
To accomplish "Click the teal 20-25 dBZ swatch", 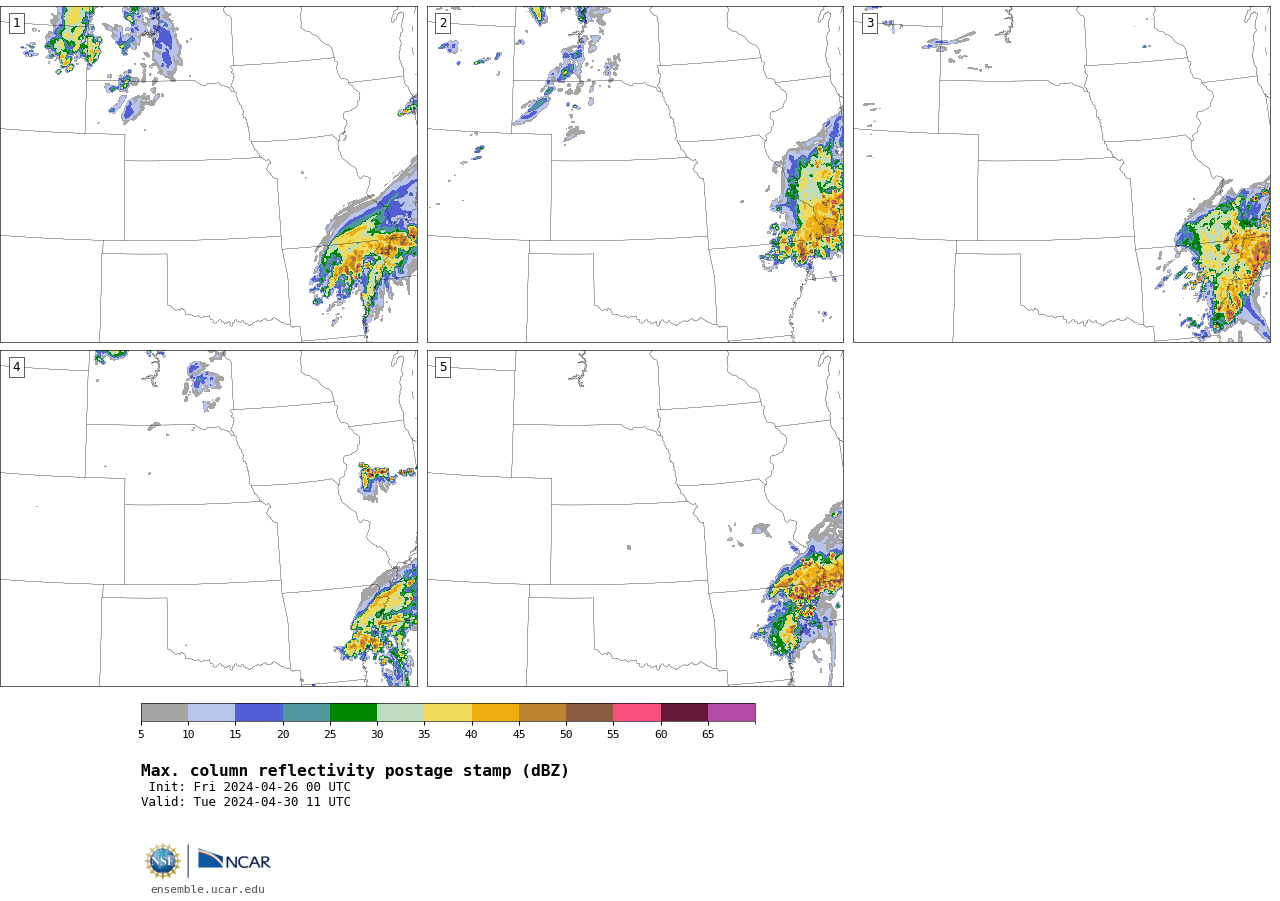I will (x=306, y=712).
